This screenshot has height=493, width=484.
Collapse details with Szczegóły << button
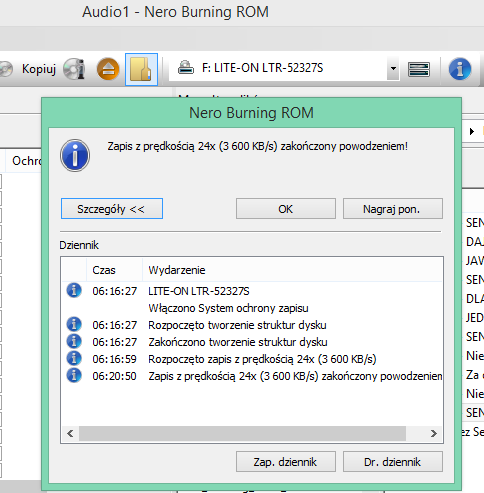point(112,209)
